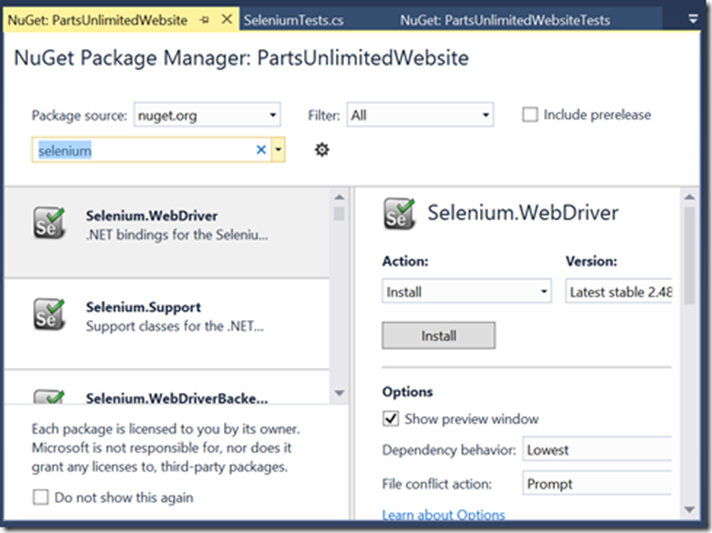Click the Selenium.WebDriver details header icon
Image resolution: width=712 pixels, height=533 pixels.
pyautogui.click(x=399, y=213)
